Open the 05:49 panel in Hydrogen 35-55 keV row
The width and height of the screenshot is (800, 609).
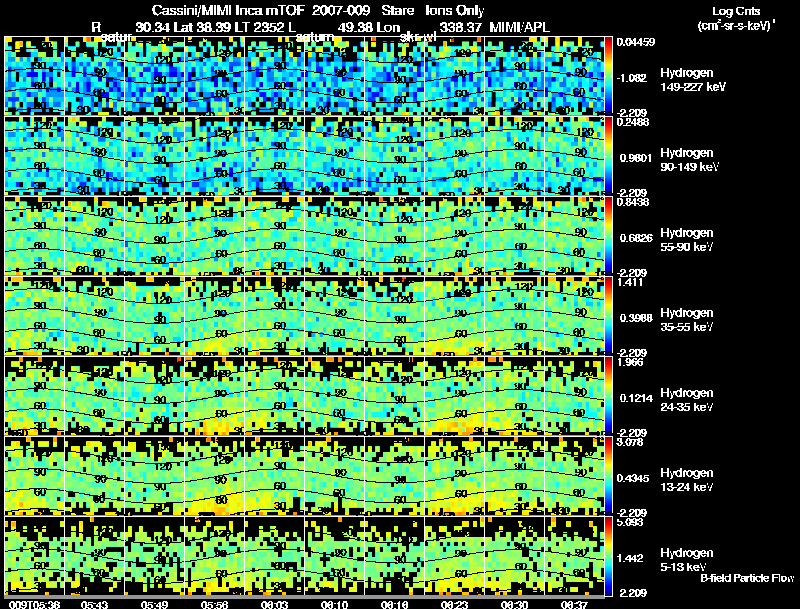155,316
